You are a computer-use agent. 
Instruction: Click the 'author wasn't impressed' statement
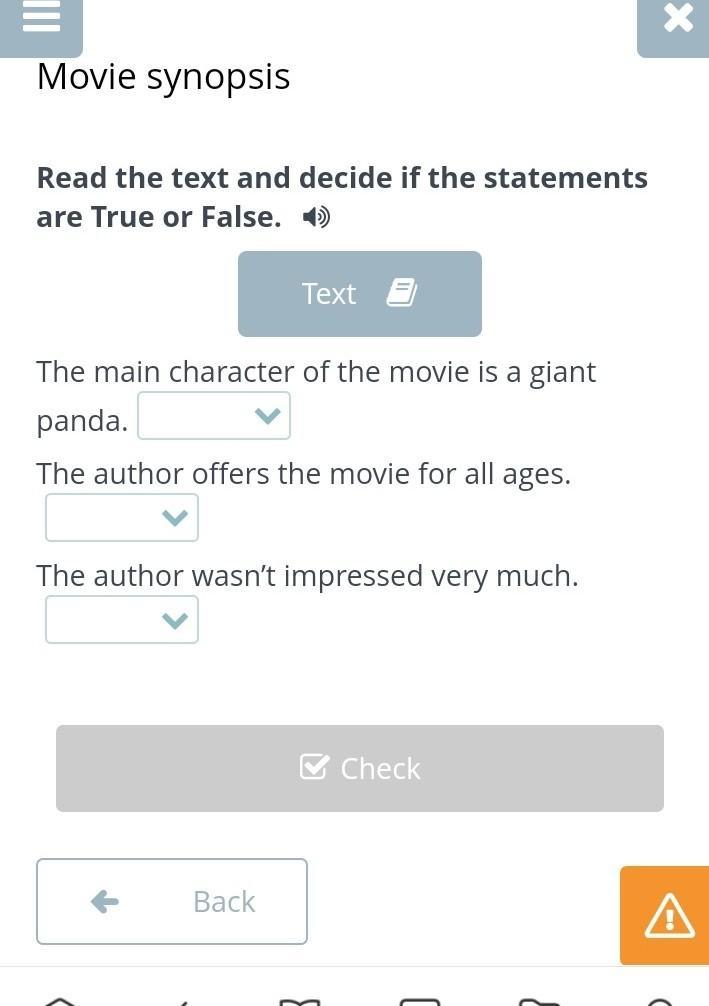[307, 575]
